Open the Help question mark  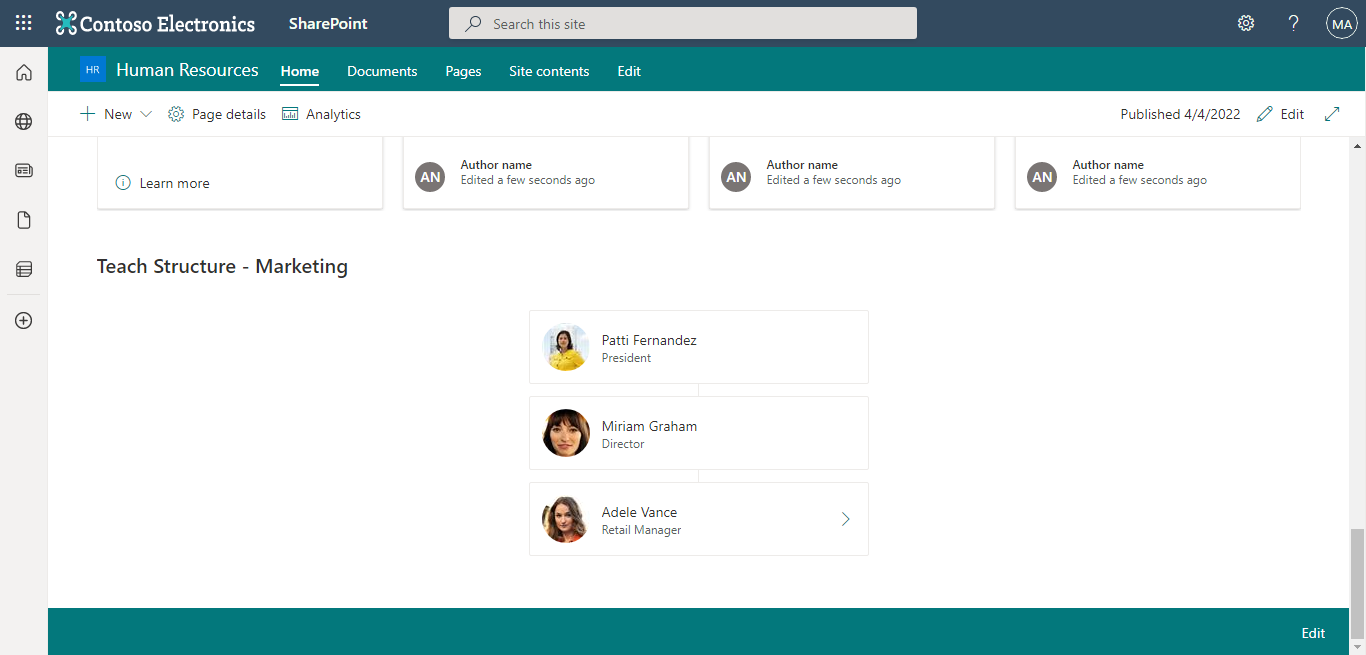[x=1293, y=22]
